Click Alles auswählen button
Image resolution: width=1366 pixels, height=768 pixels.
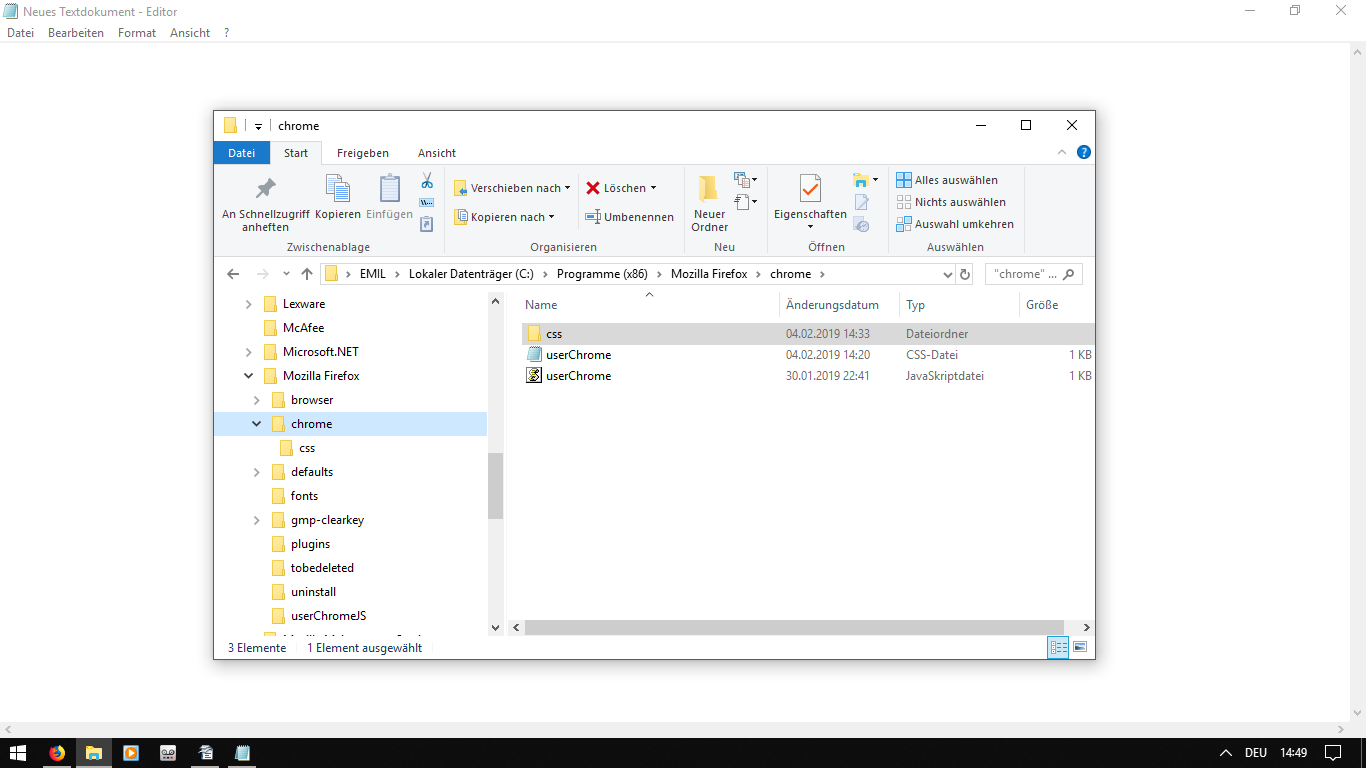point(947,180)
